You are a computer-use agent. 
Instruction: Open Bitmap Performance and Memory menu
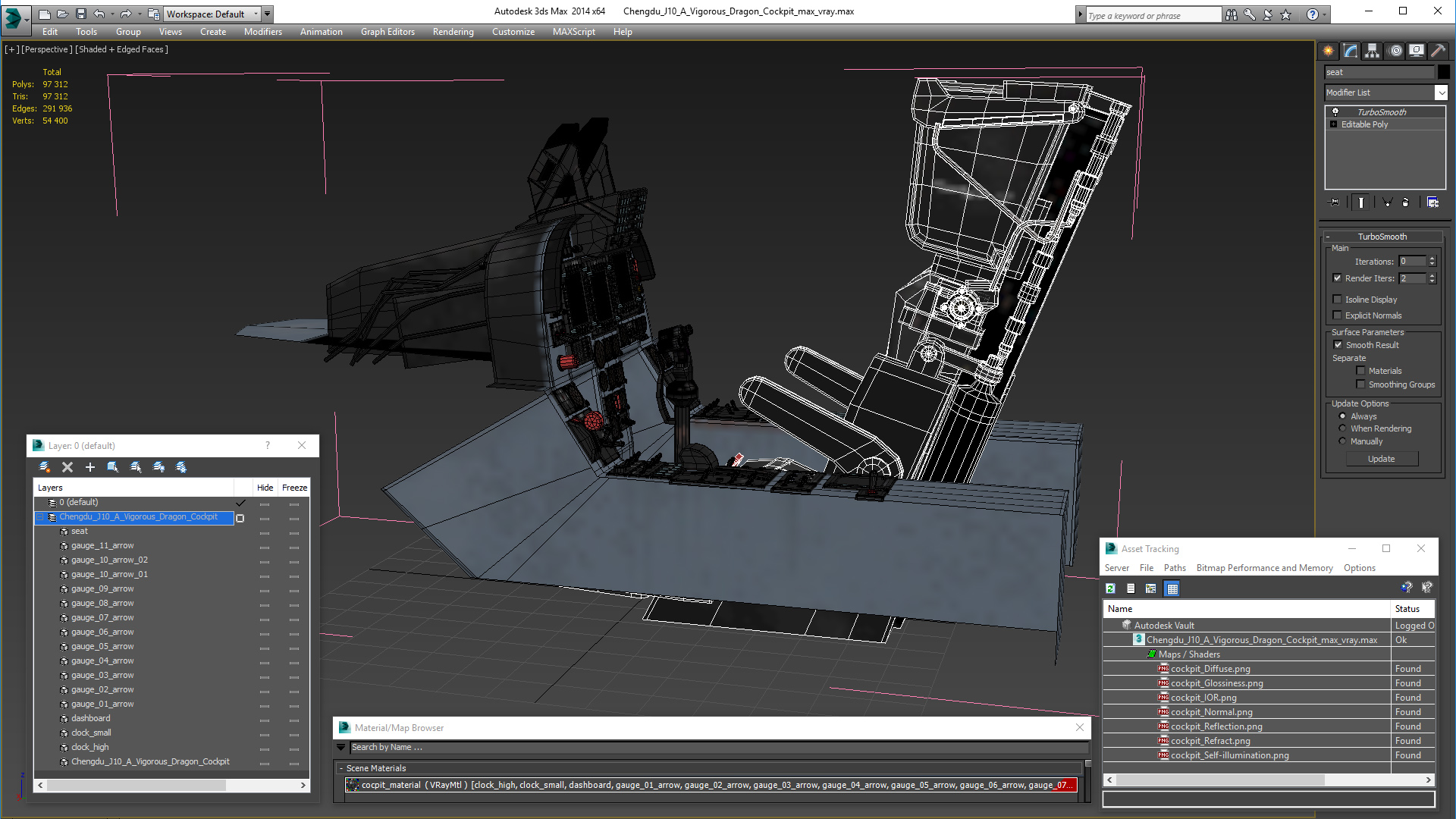pyautogui.click(x=1264, y=568)
